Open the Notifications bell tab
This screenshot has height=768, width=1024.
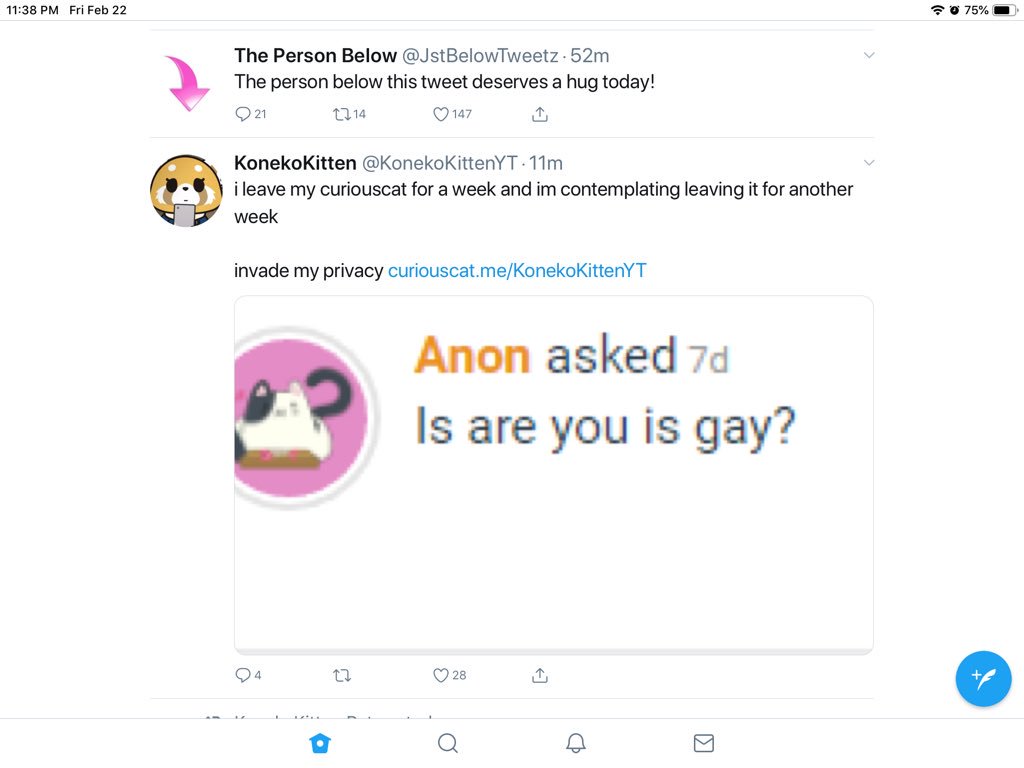pyautogui.click(x=575, y=743)
